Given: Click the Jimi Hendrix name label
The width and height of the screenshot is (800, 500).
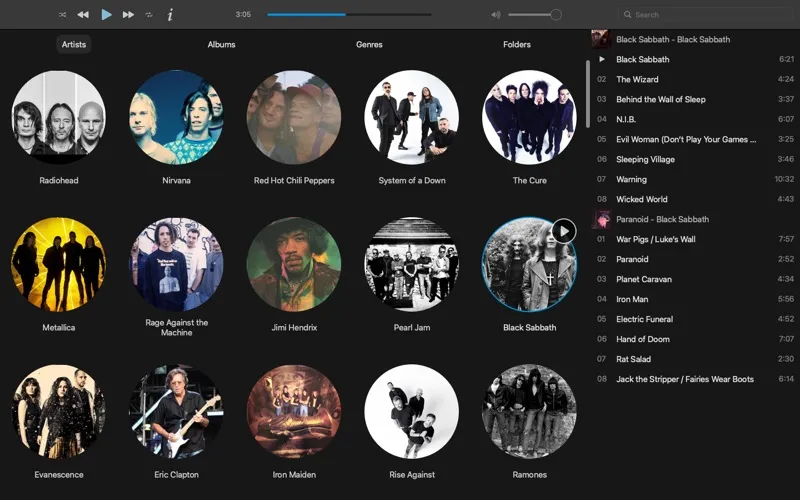Looking at the screenshot, I should [x=294, y=328].
